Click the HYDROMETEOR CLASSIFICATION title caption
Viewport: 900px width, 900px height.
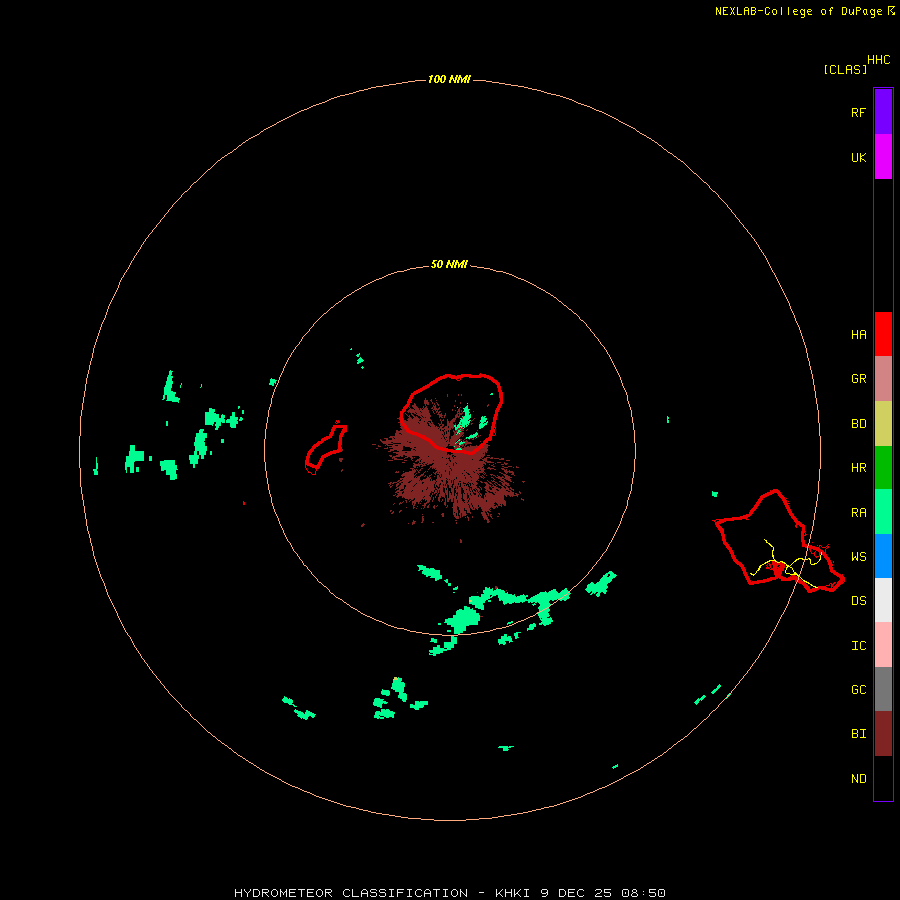[449, 893]
